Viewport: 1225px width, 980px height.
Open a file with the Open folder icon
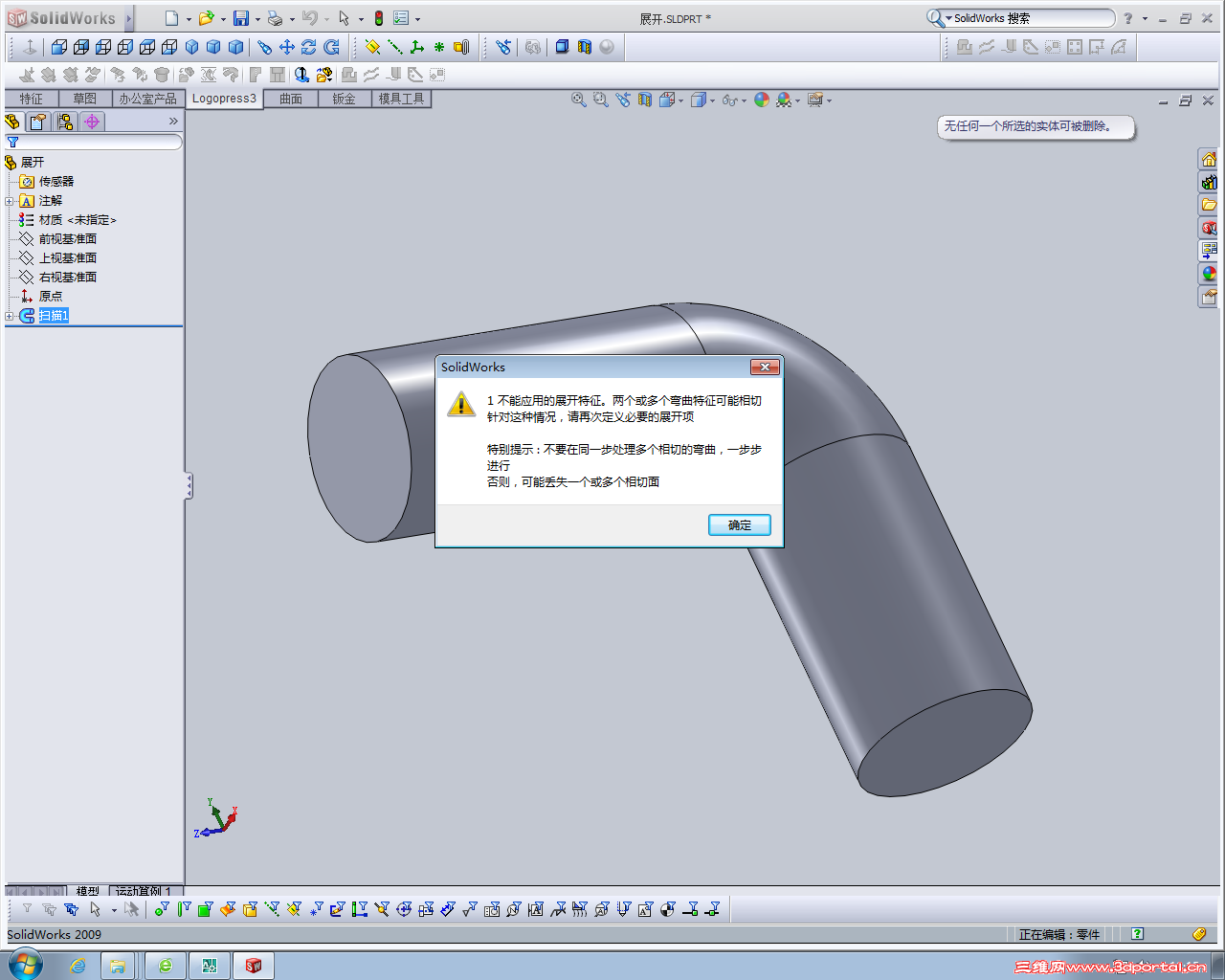pos(205,18)
